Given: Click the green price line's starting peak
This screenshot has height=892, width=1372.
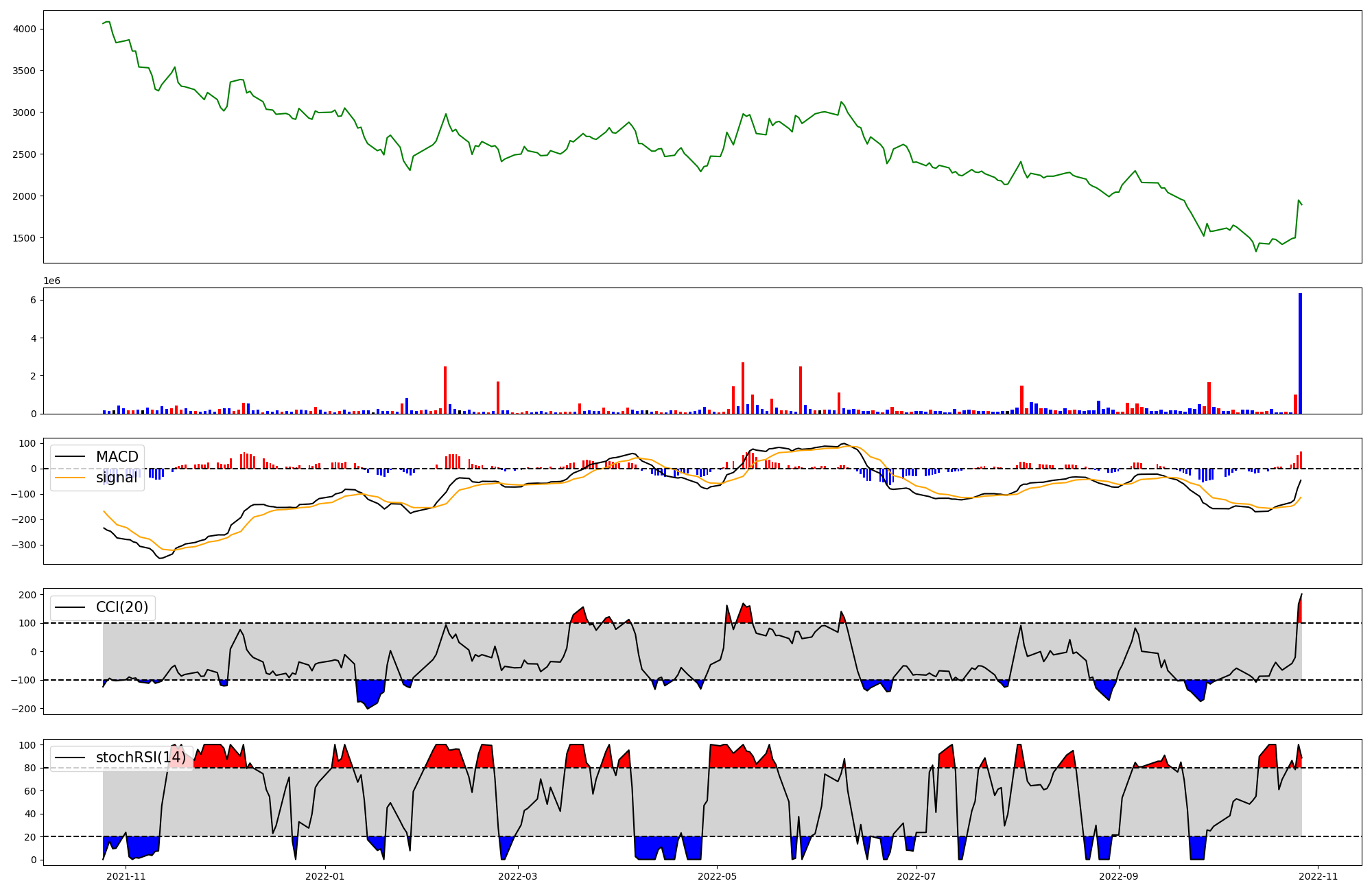Looking at the screenshot, I should pos(108,22).
